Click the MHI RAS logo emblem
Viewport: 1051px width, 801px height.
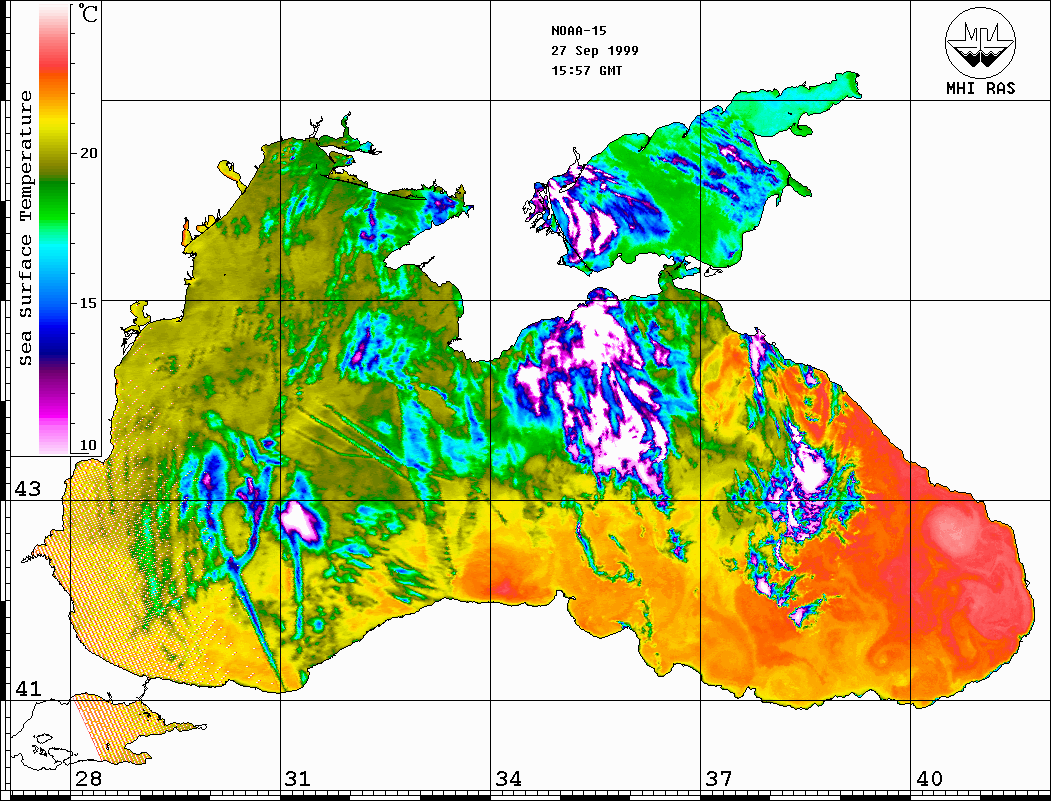pos(981,42)
